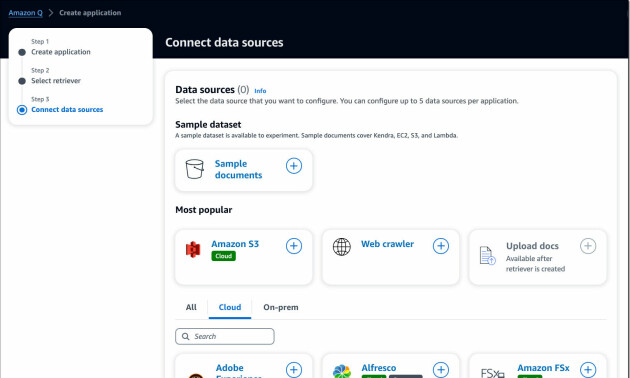The width and height of the screenshot is (630, 378).
Task: Go to Step 1 Create application
Action: point(61,52)
